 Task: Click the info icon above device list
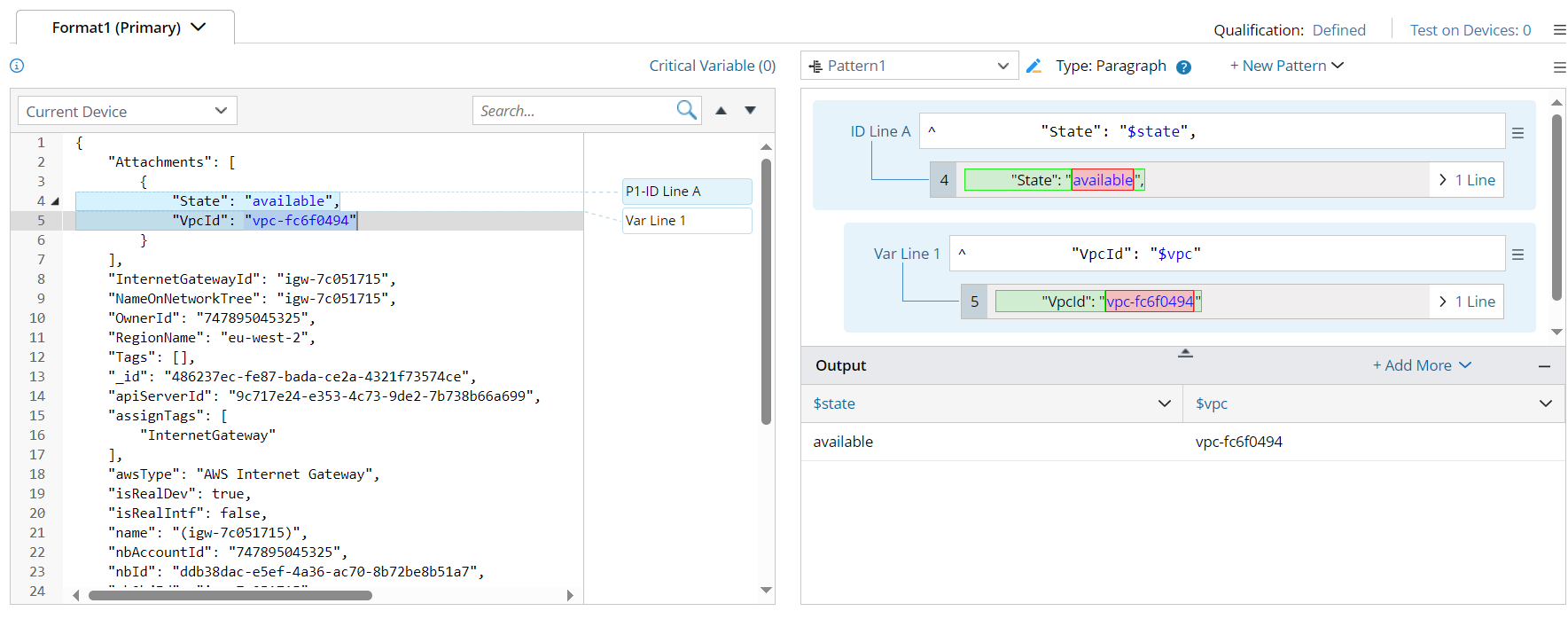pyautogui.click(x=17, y=66)
